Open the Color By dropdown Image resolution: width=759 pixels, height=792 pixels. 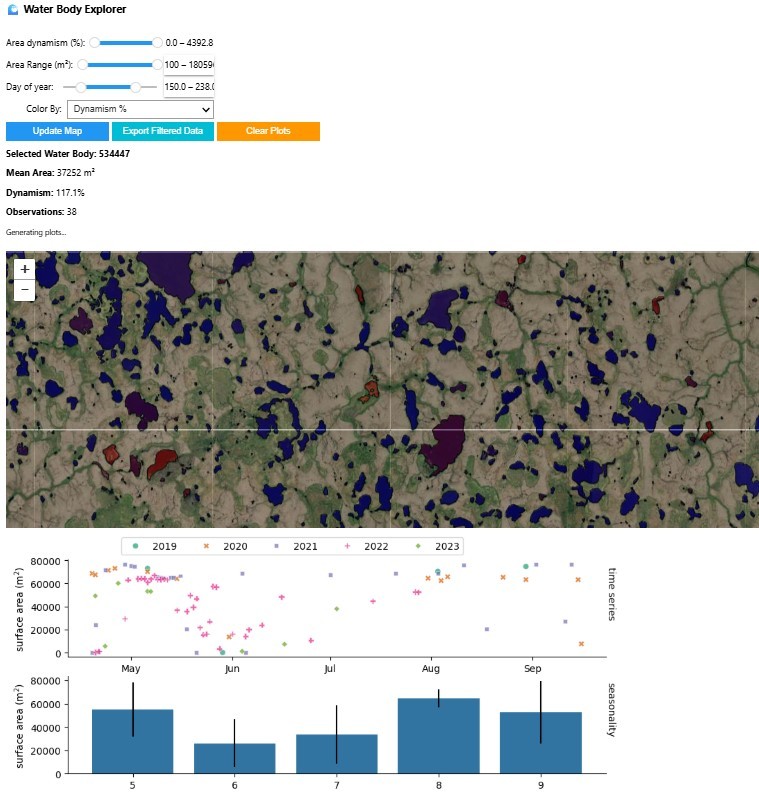tap(140, 109)
